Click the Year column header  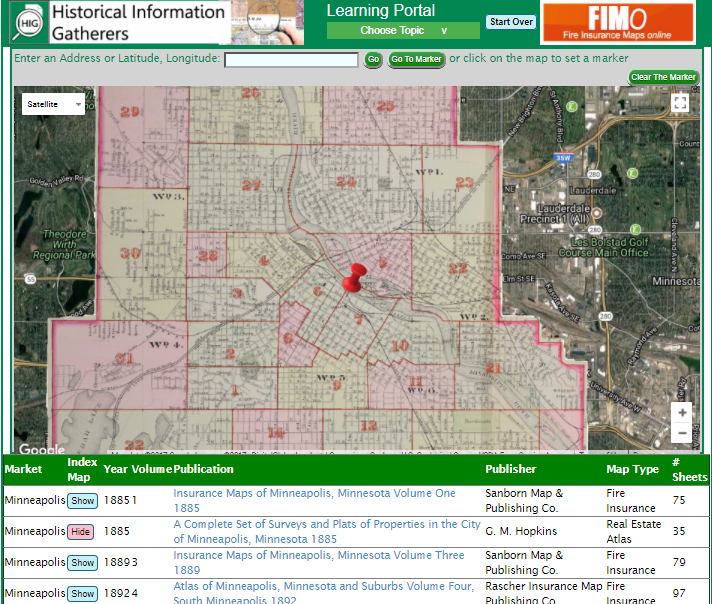coord(116,469)
